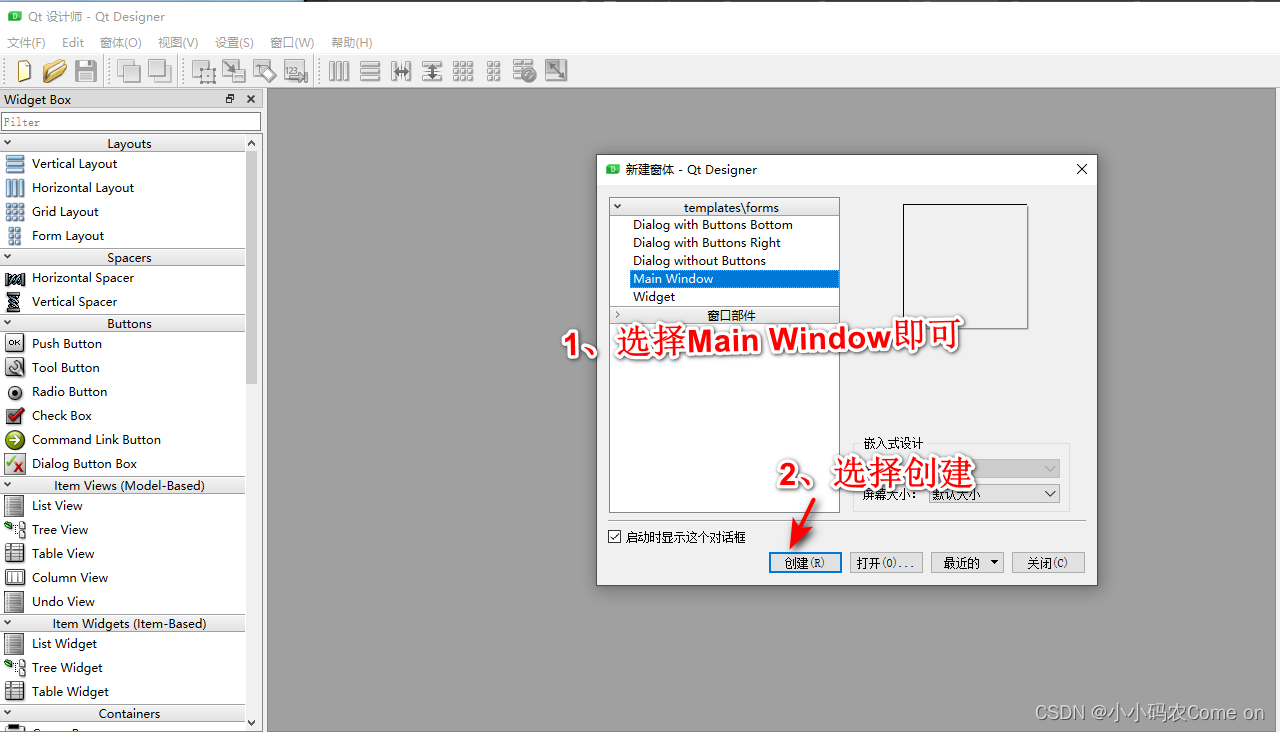Close the Widget Box panel
This screenshot has height=732, width=1280.
pos(251,99)
